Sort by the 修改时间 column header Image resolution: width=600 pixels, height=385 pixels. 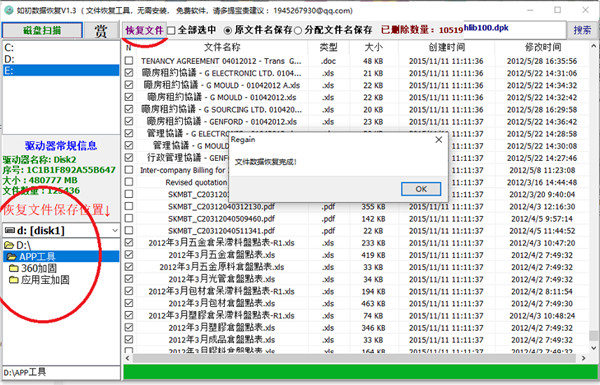click(542, 47)
